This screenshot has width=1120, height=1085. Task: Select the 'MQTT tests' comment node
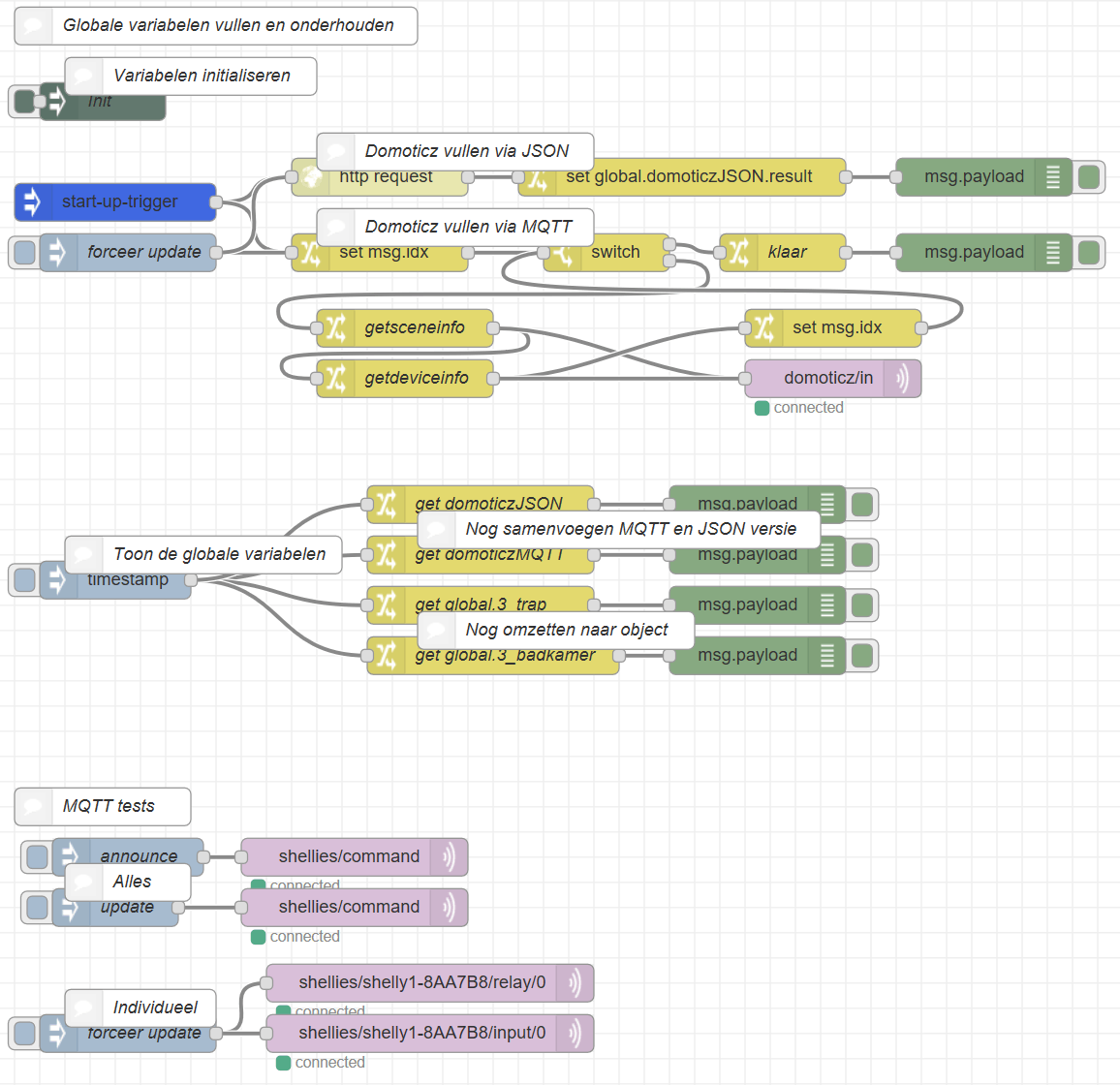click(103, 806)
